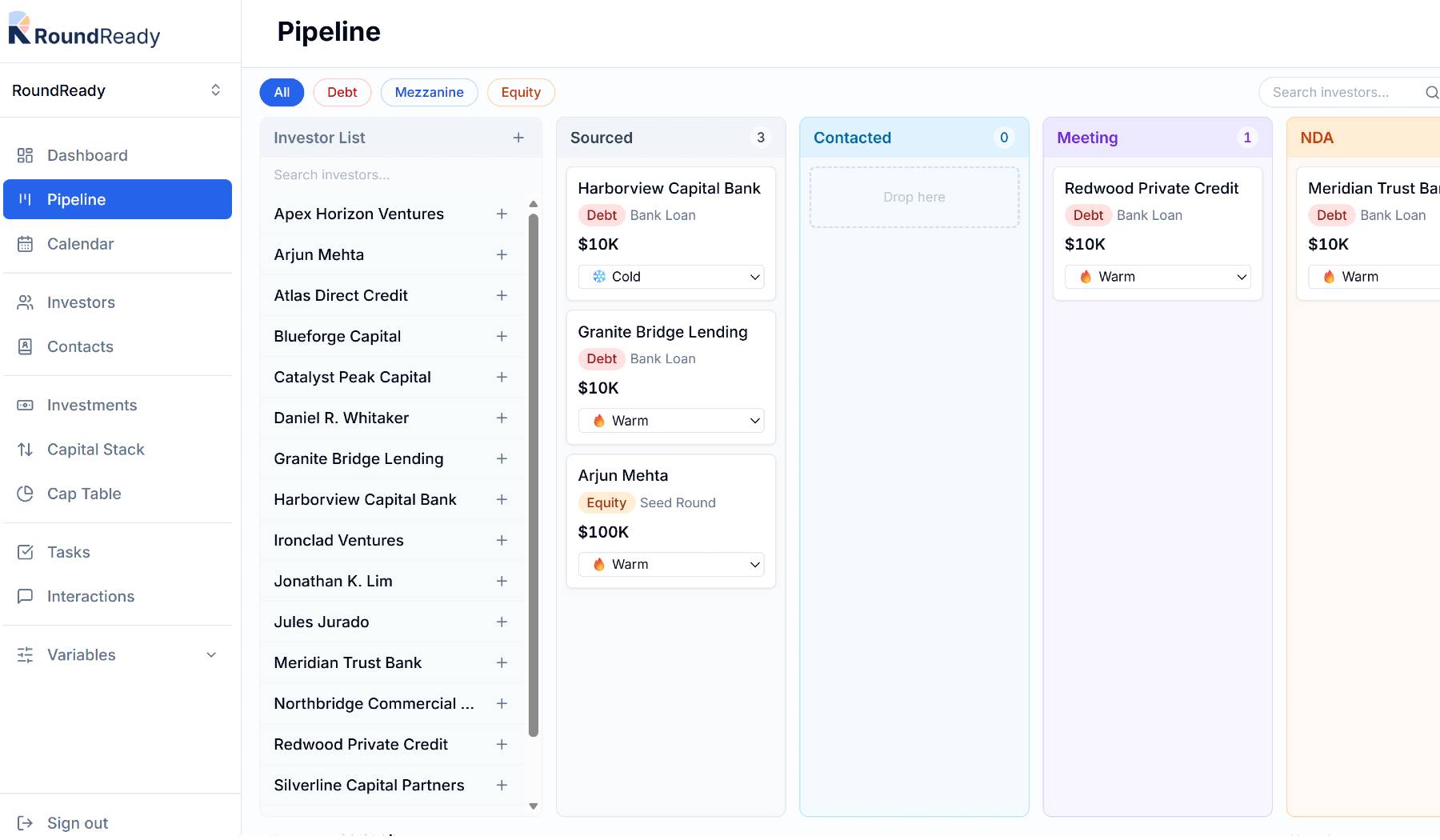Open Granite Bridge Lending Warm status dropdown
The width and height of the screenshot is (1440, 840).
(x=671, y=421)
